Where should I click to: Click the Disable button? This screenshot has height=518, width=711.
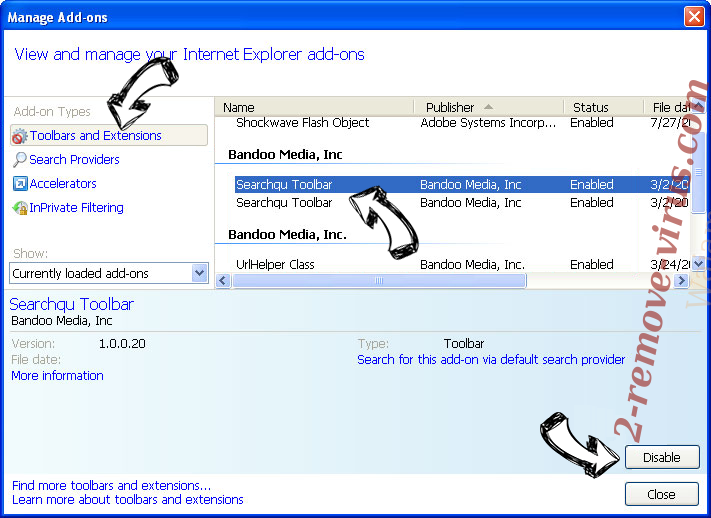point(662,457)
